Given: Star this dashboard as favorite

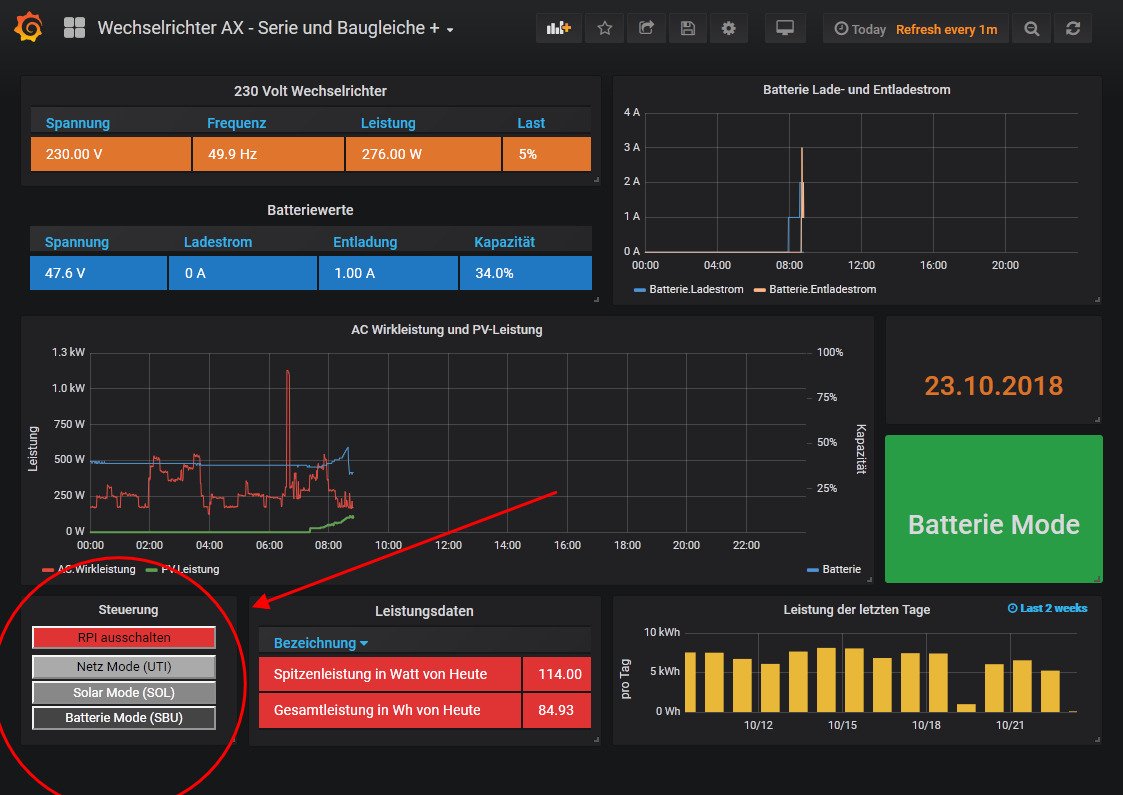Looking at the screenshot, I should point(605,29).
